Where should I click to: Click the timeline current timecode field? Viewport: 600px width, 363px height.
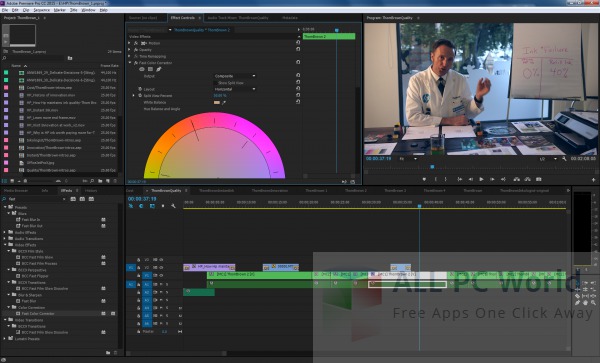tap(142, 199)
